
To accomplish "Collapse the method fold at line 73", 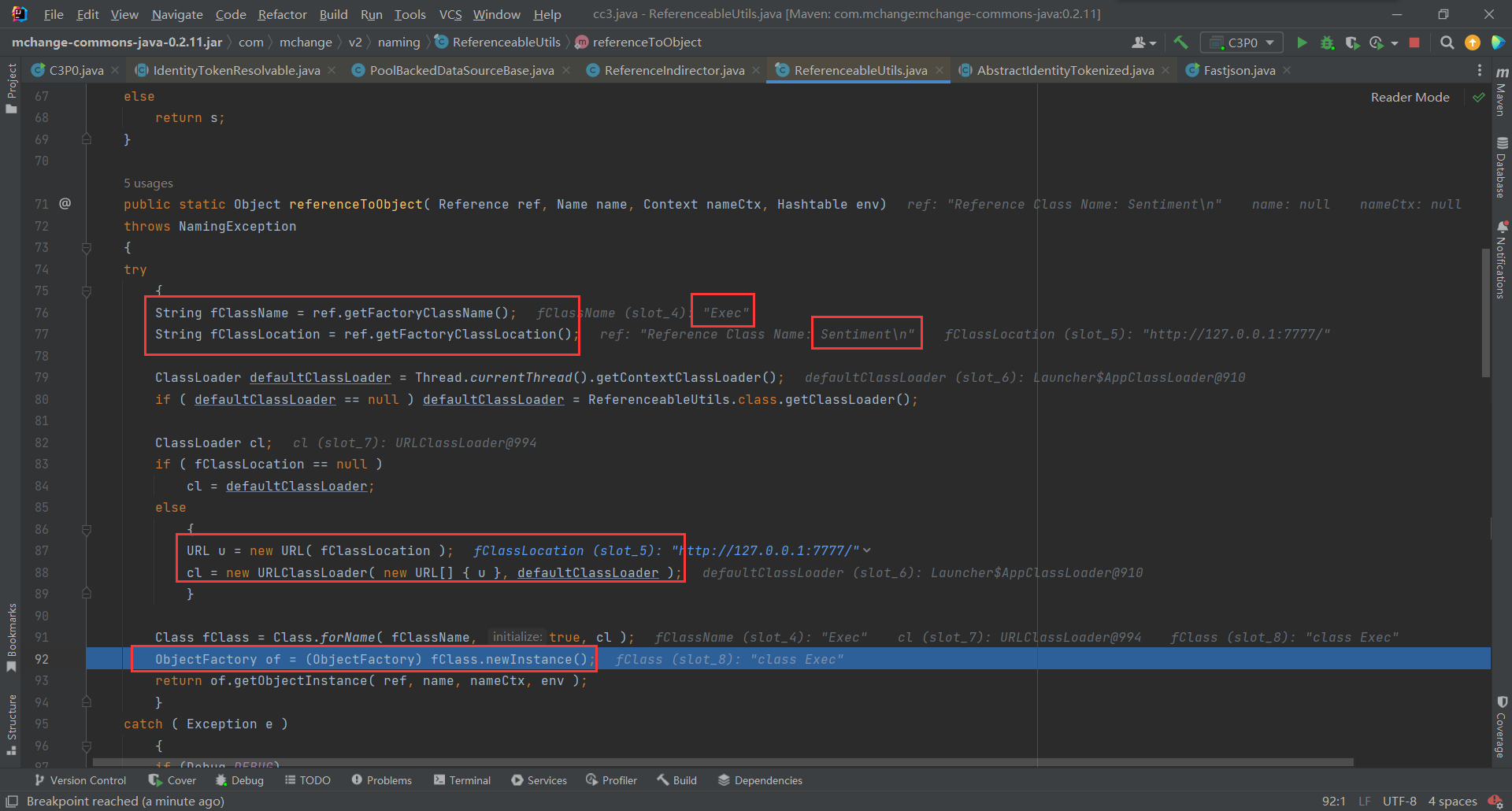I will click(x=87, y=247).
